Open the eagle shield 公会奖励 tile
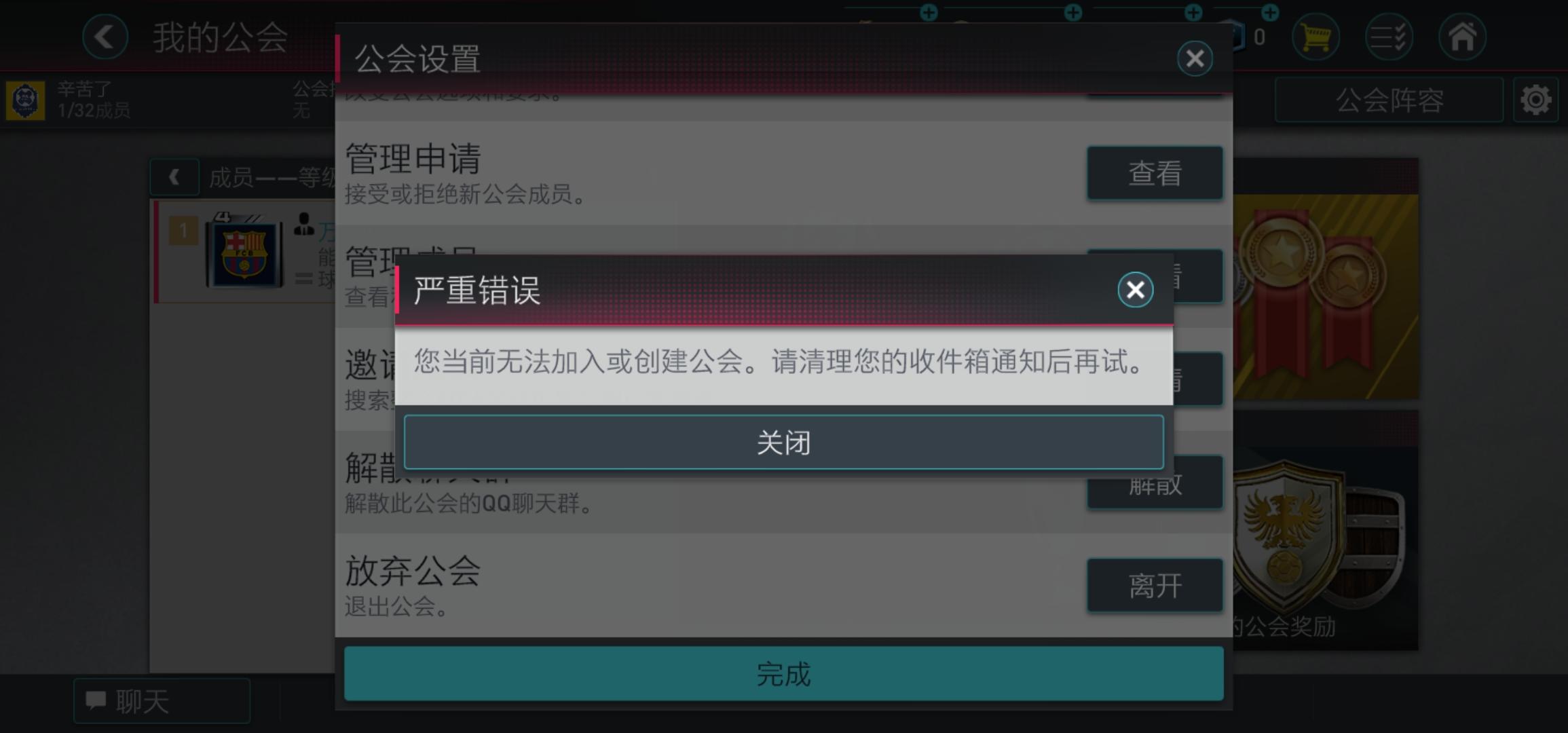Screen dimensions: 1568x733 1325,531
